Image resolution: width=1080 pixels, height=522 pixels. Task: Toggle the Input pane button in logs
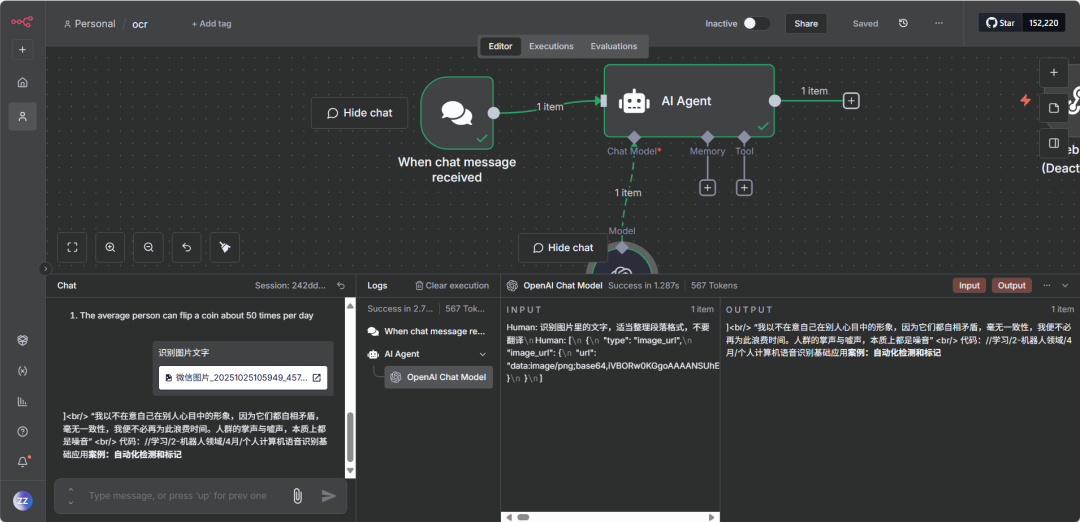point(969,285)
